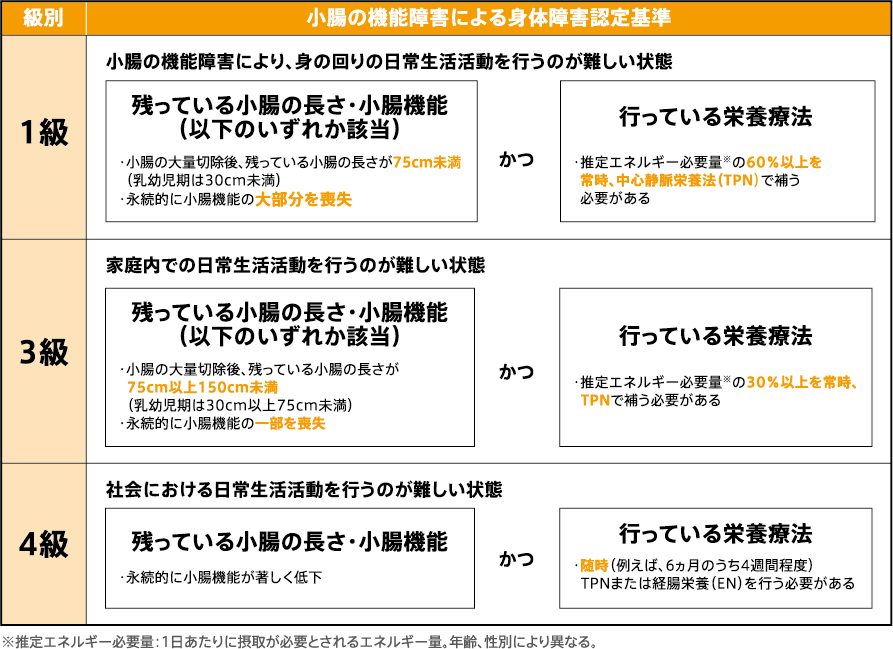Select the 1級 grade label
The image size is (893, 649).
tap(44, 133)
